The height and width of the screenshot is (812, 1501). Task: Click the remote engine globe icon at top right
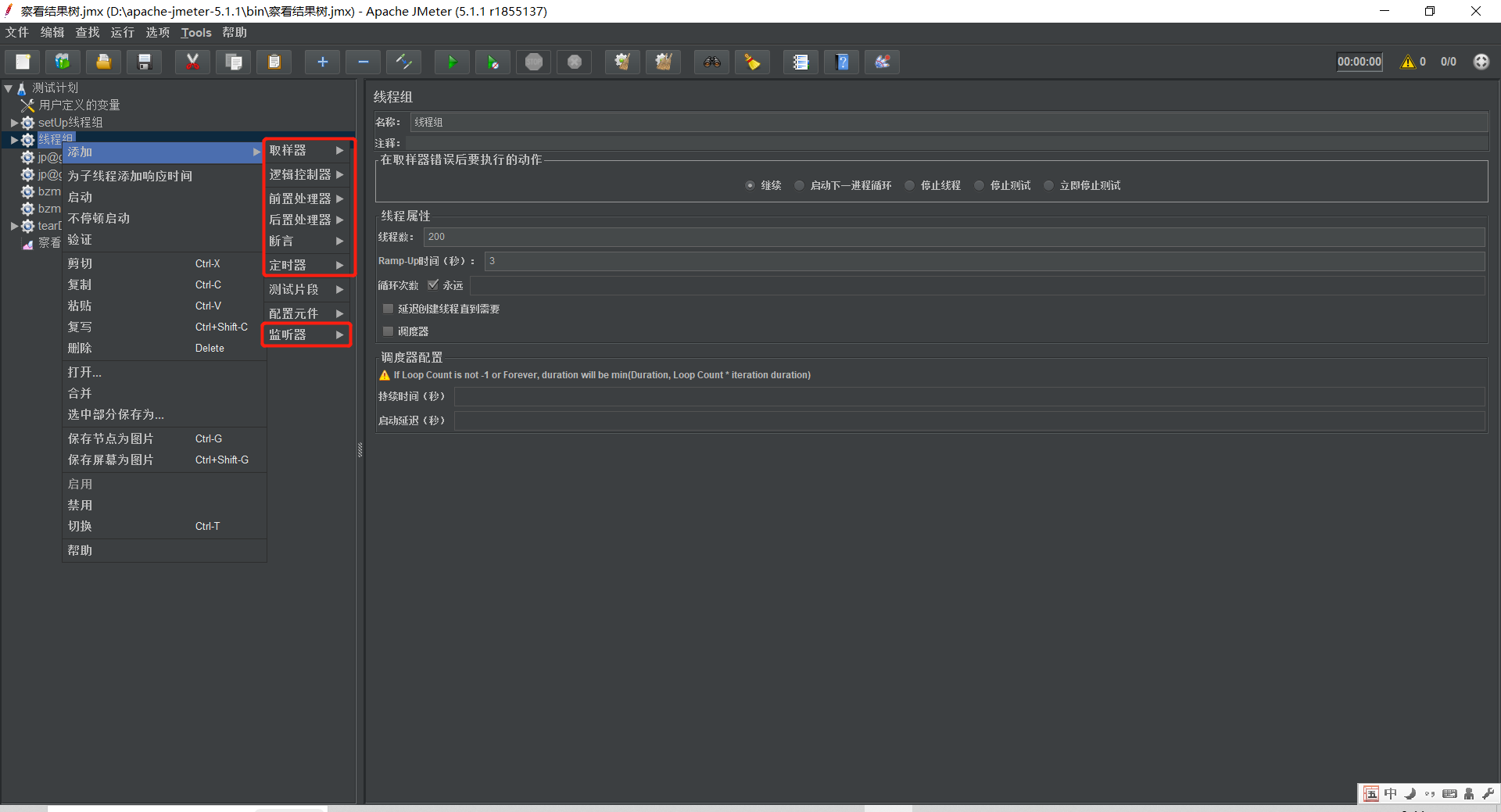pos(1481,62)
